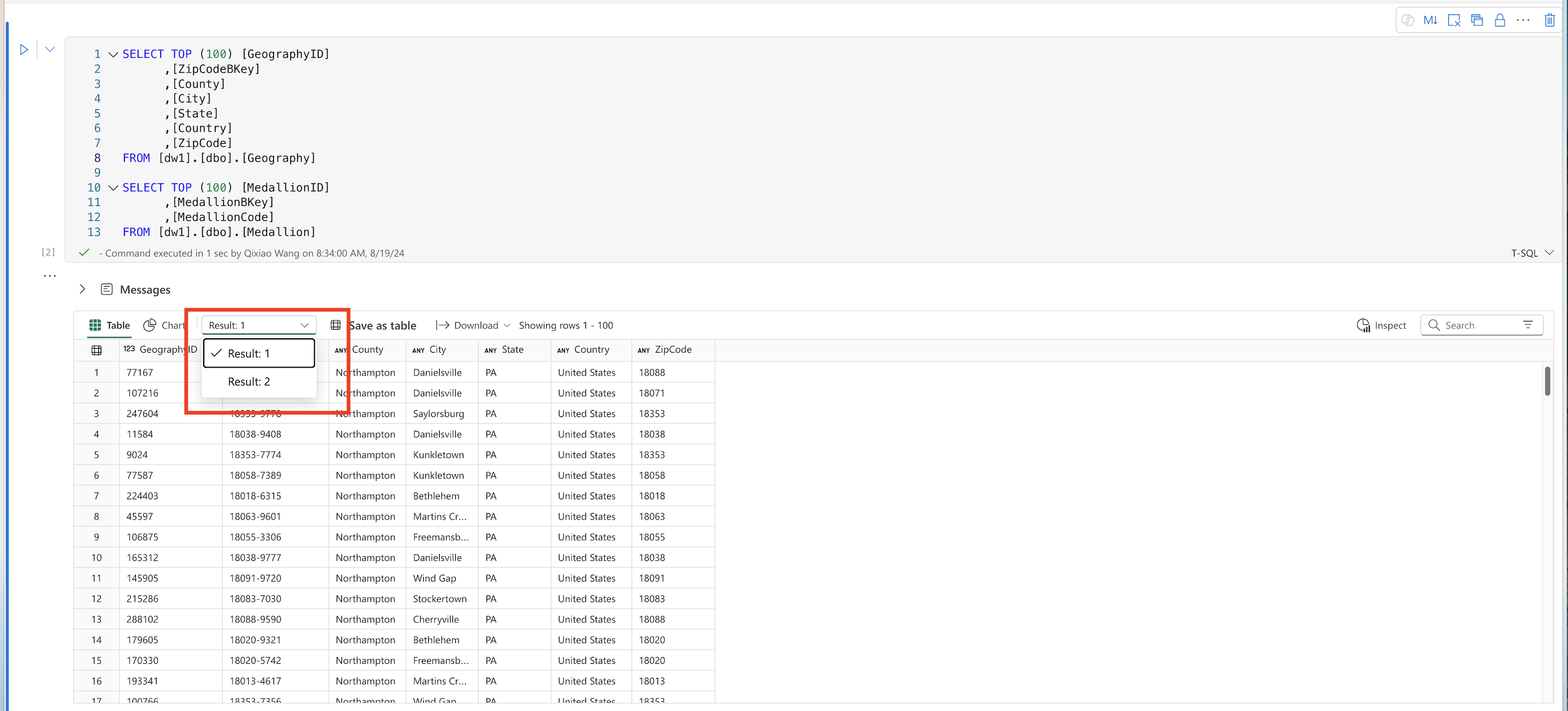
Task: Click Messages tab item
Action: tap(145, 289)
